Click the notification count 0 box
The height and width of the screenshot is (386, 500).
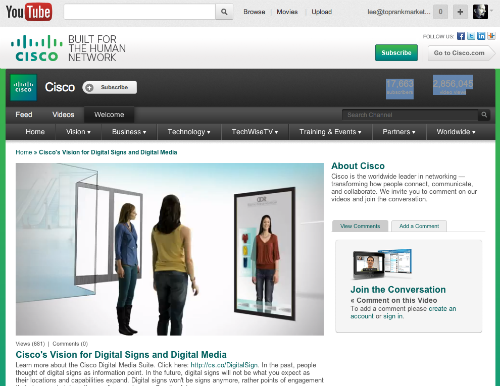pos(440,12)
